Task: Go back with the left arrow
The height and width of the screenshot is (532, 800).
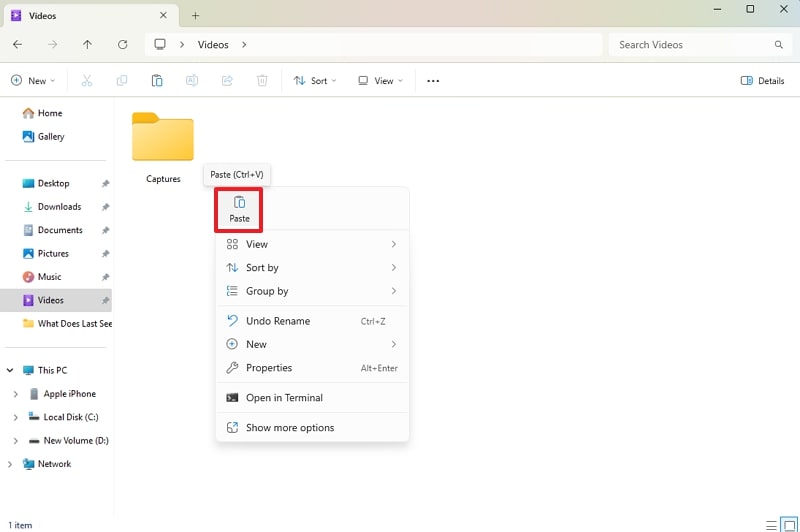Action: (17, 44)
